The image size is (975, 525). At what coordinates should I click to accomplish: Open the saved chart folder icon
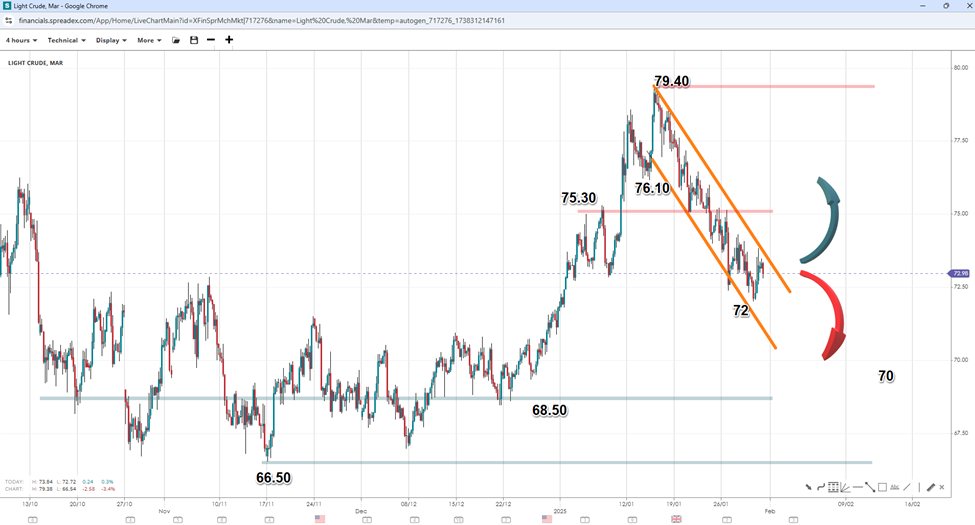point(176,40)
